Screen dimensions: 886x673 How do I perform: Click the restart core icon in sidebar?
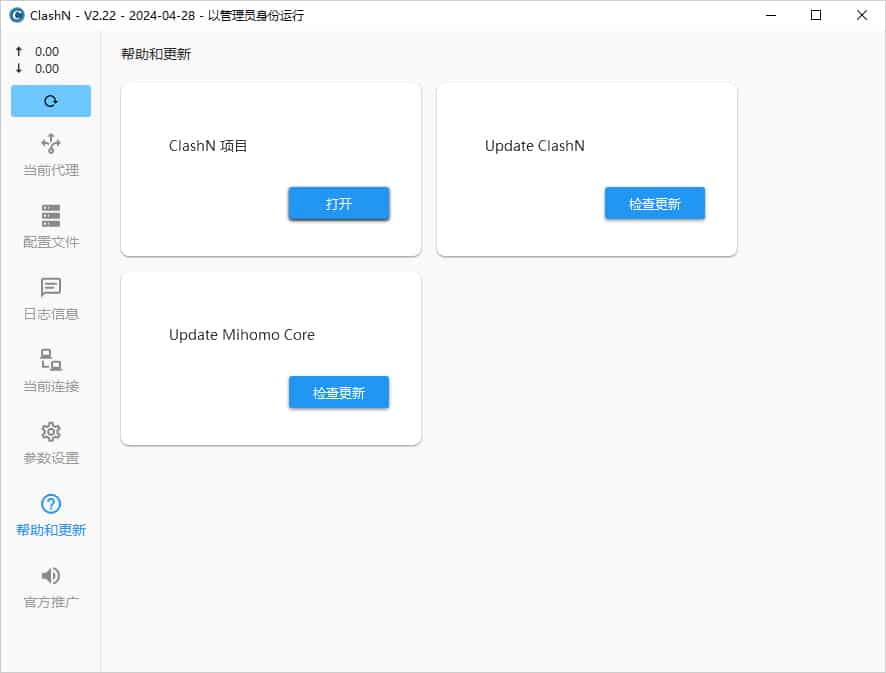pyautogui.click(x=50, y=101)
